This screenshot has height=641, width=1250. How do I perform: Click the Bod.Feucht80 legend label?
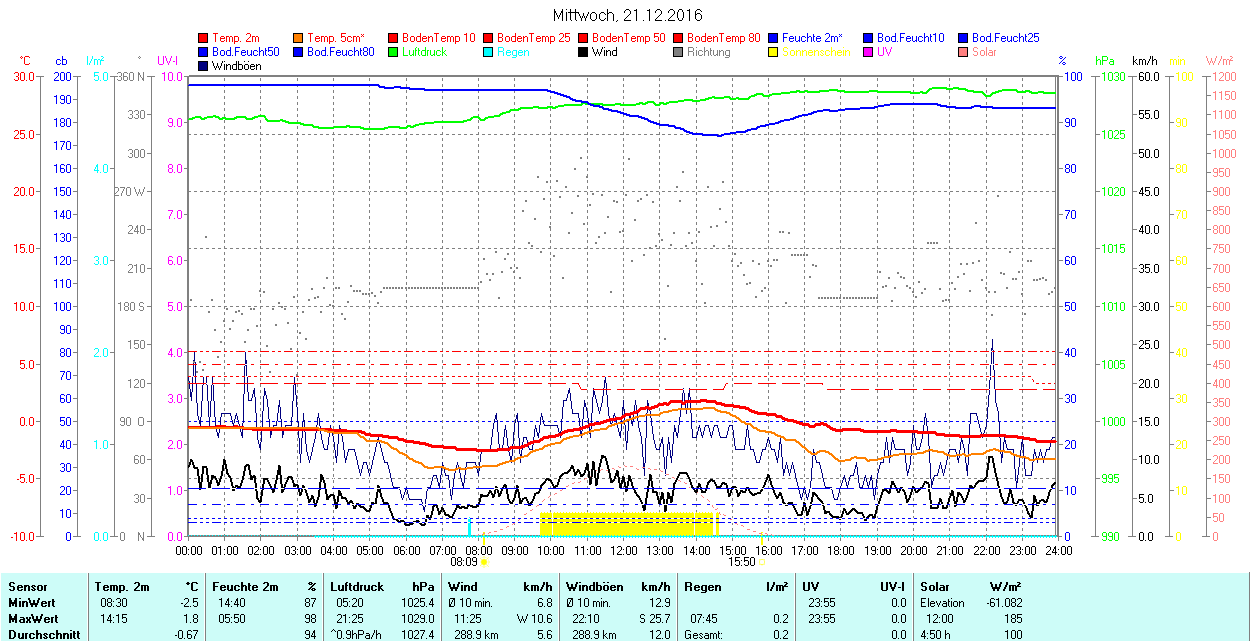[x=340, y=52]
